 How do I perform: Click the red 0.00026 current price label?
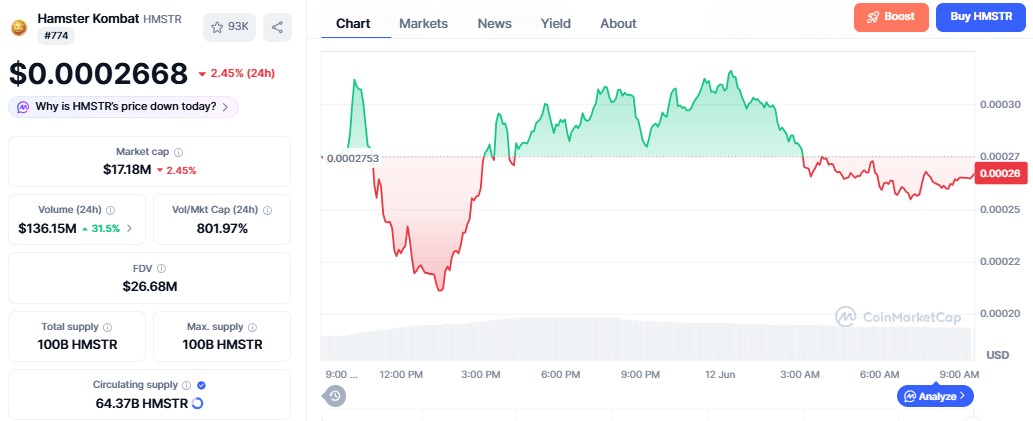coord(1001,173)
